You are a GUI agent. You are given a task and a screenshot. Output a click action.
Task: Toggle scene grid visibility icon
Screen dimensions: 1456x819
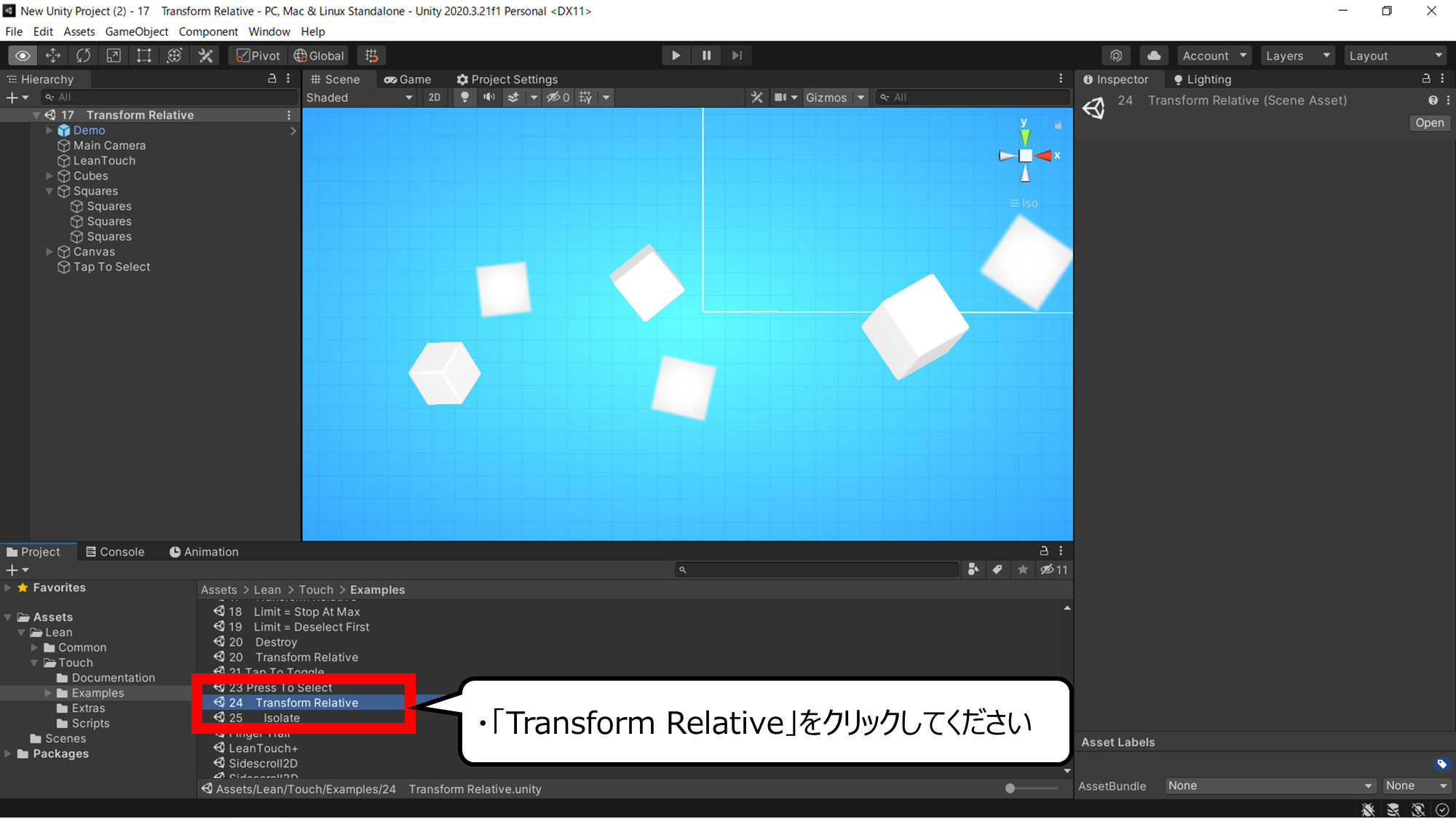click(585, 98)
